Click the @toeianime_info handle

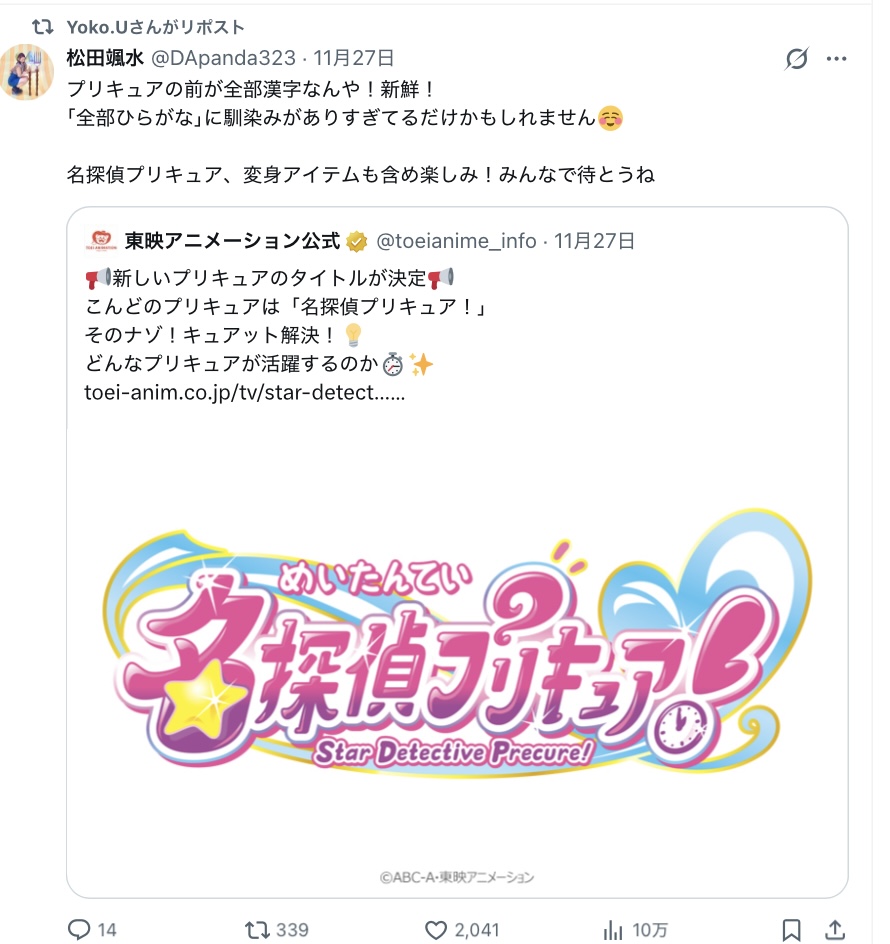tap(456, 241)
